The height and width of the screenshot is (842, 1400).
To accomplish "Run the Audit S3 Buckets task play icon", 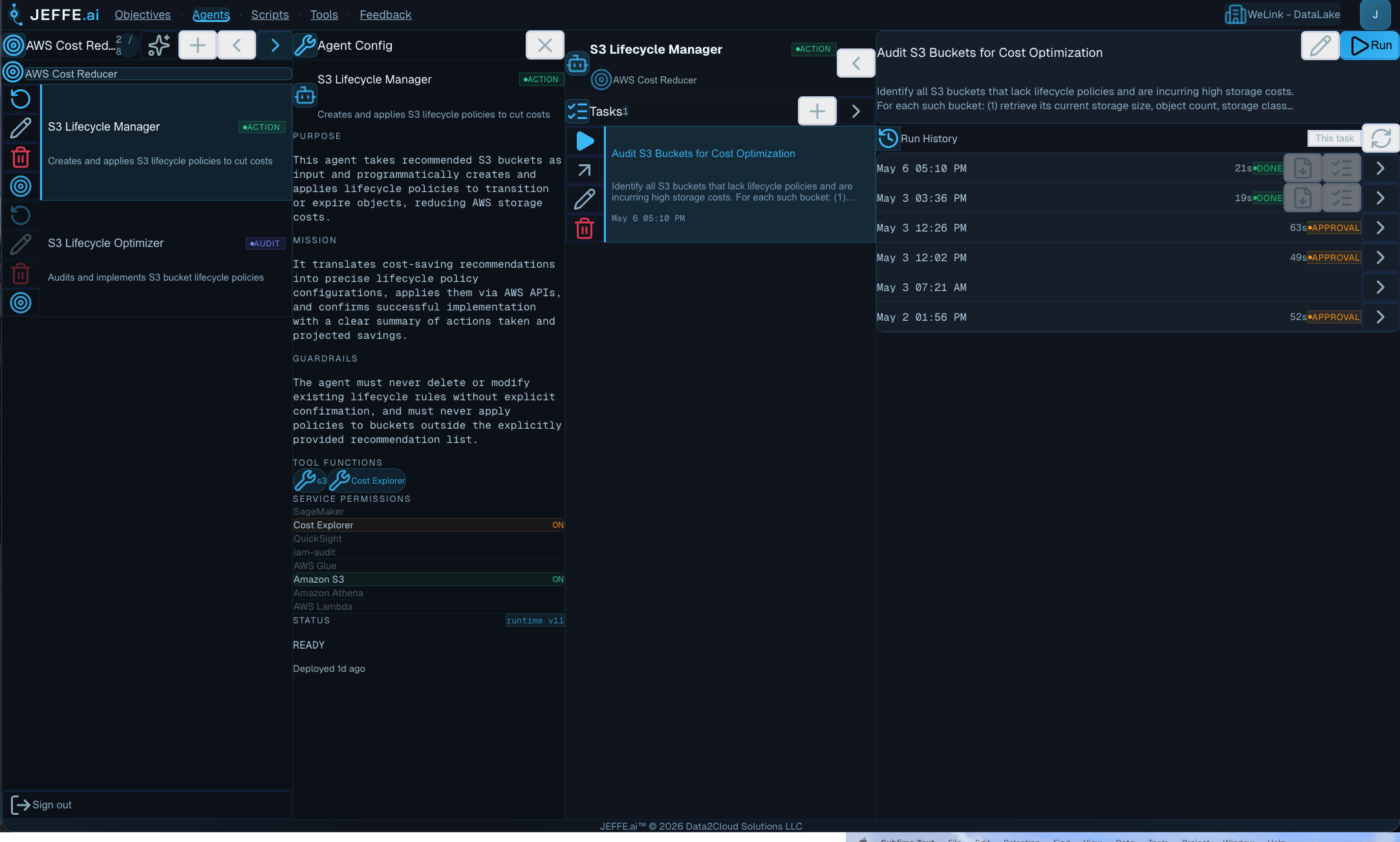I will tap(585, 141).
